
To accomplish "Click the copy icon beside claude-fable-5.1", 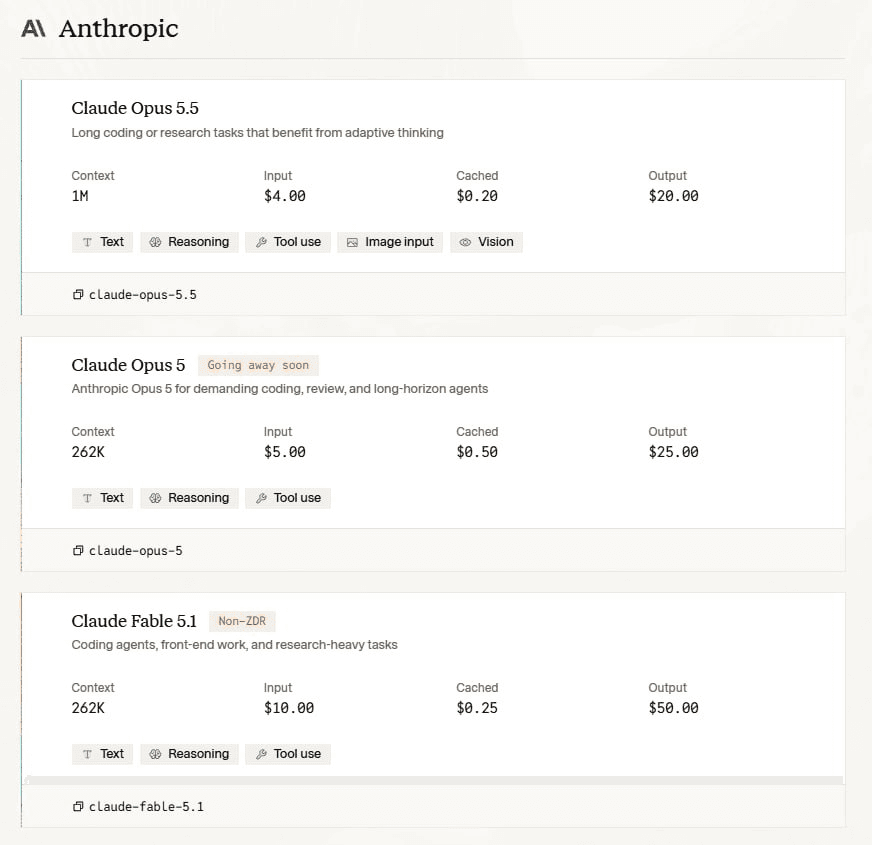I will [x=78, y=806].
